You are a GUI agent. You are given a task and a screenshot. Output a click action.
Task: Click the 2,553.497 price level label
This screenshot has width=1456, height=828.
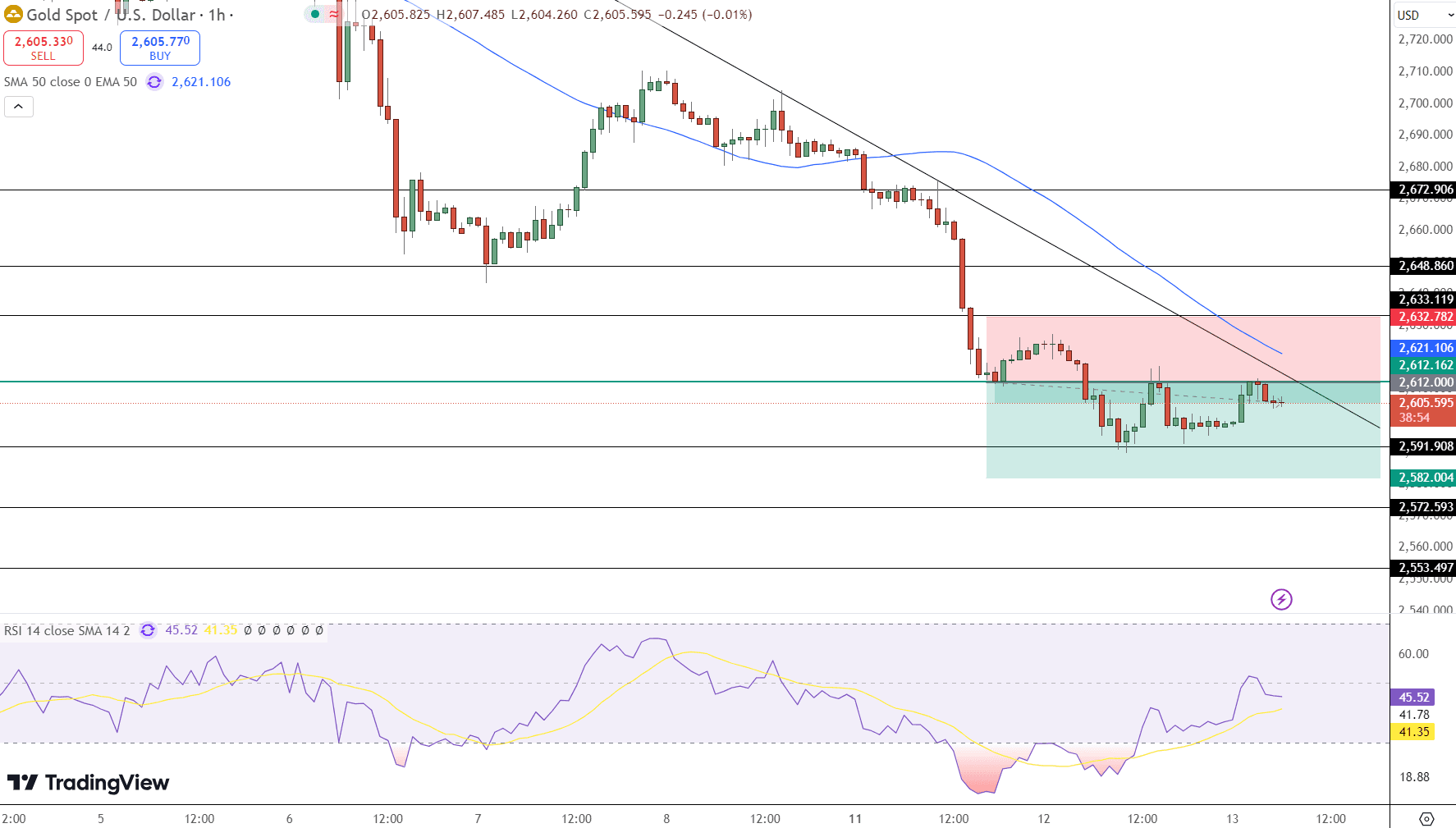click(1424, 568)
